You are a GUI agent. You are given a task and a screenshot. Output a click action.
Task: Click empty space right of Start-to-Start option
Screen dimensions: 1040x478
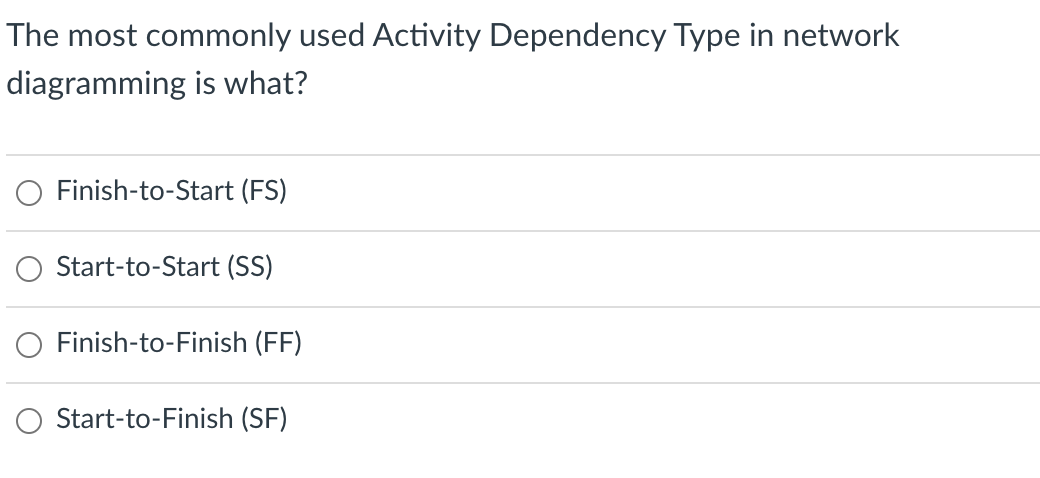click(657, 269)
